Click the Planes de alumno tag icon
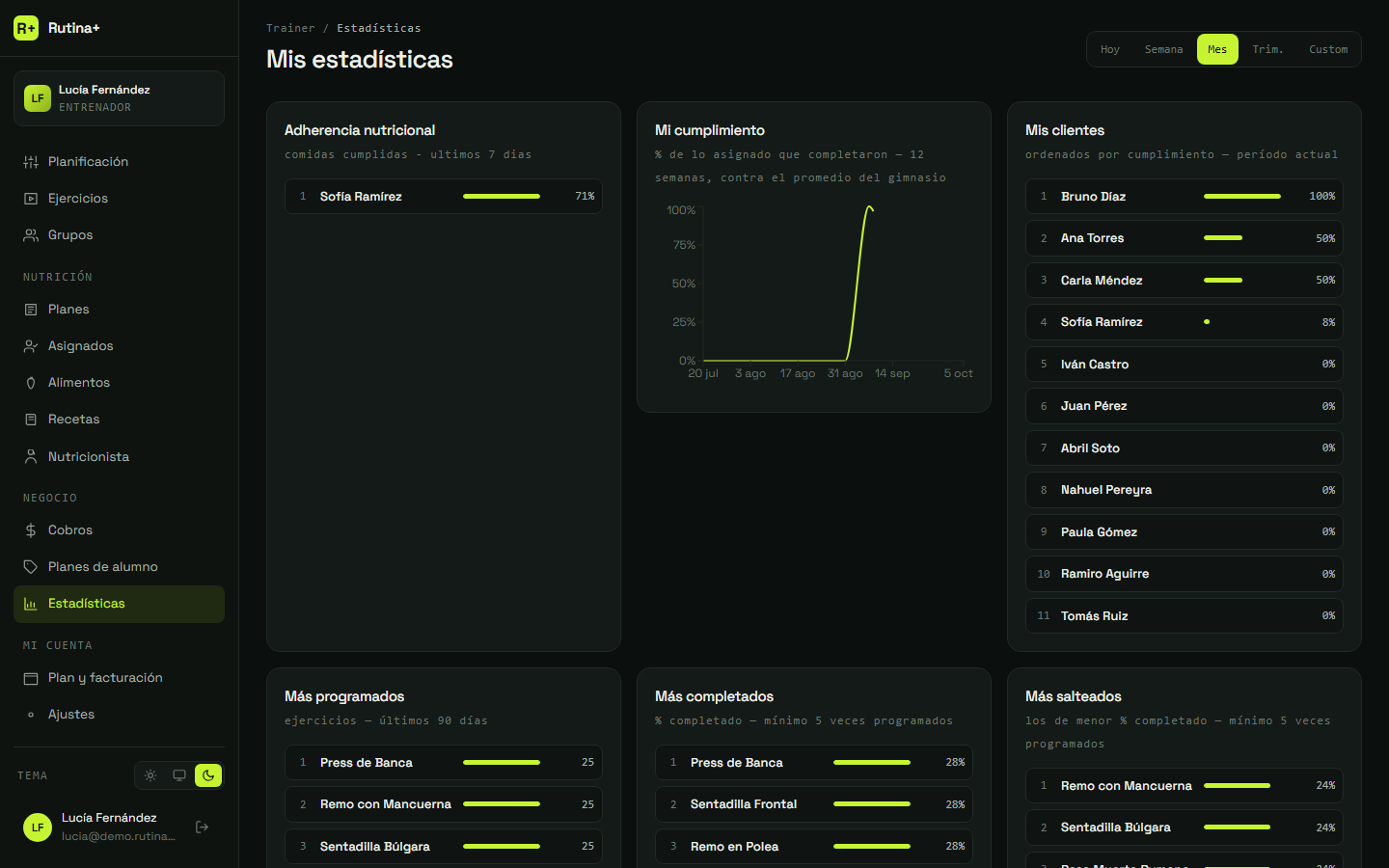The image size is (1389, 868). tap(31, 567)
